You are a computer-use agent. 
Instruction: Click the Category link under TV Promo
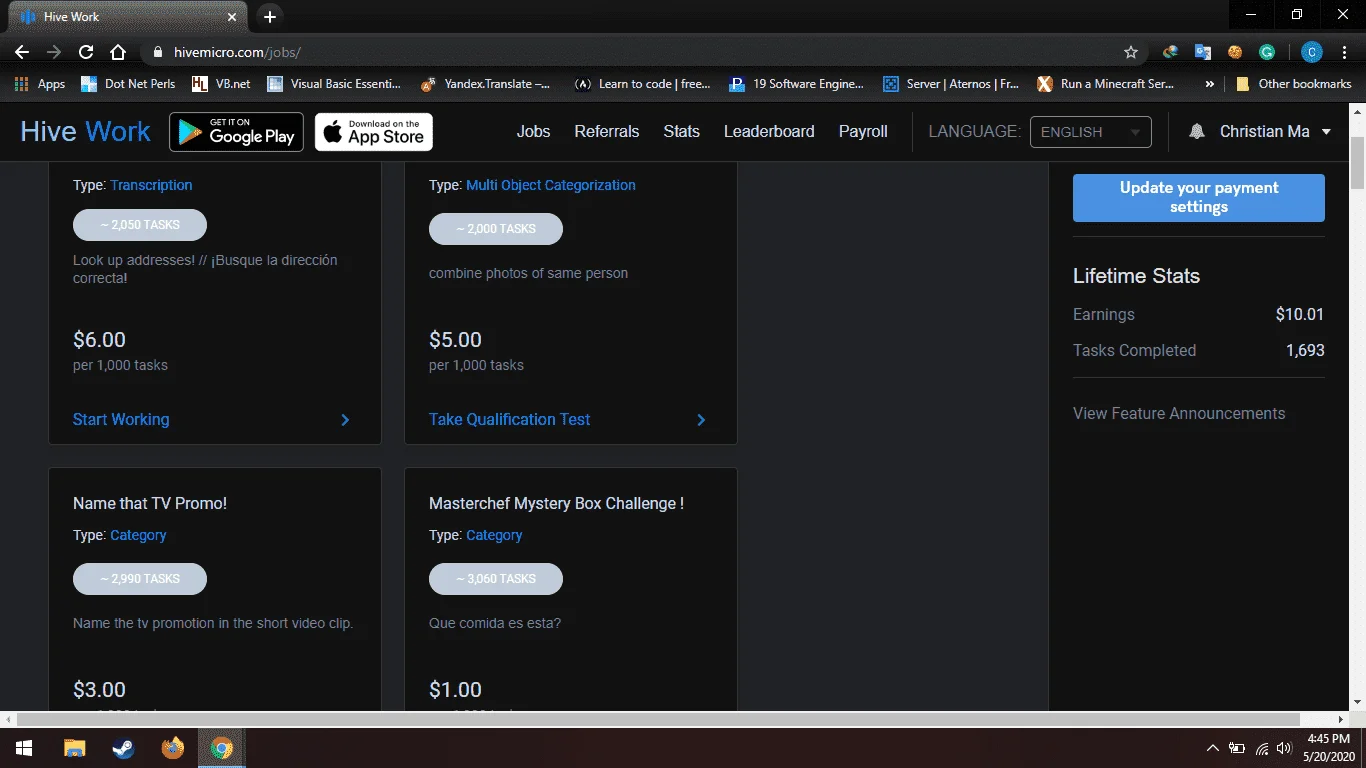coord(138,535)
